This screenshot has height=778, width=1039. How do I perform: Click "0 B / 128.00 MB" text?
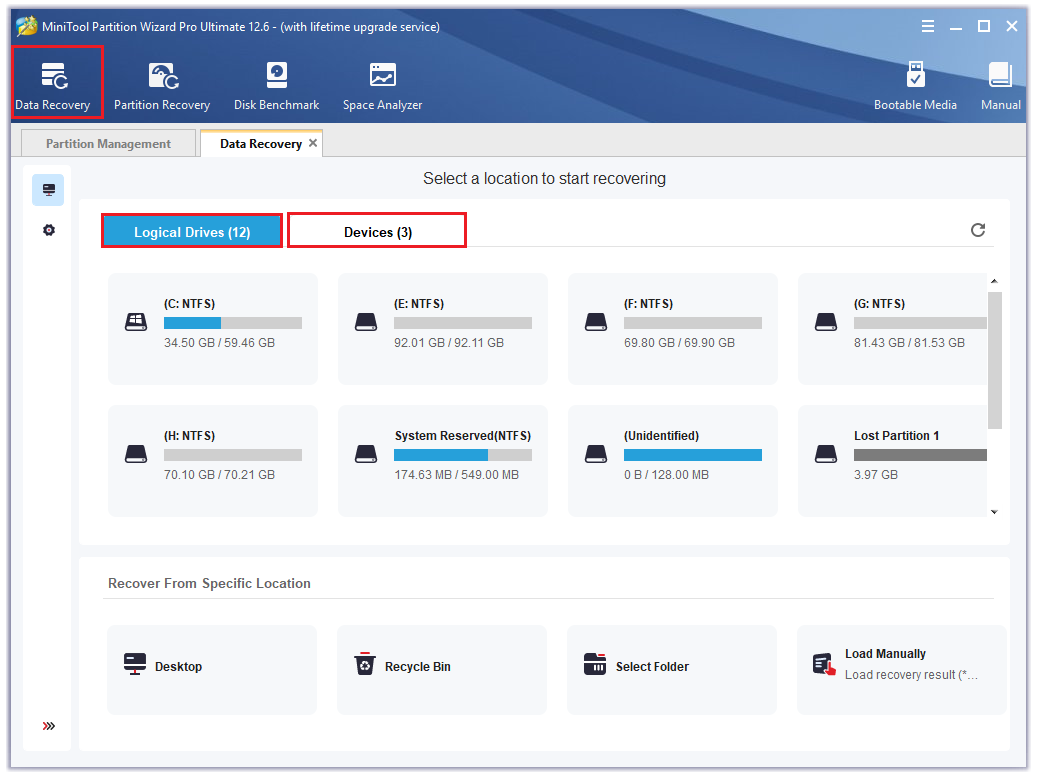coord(666,474)
